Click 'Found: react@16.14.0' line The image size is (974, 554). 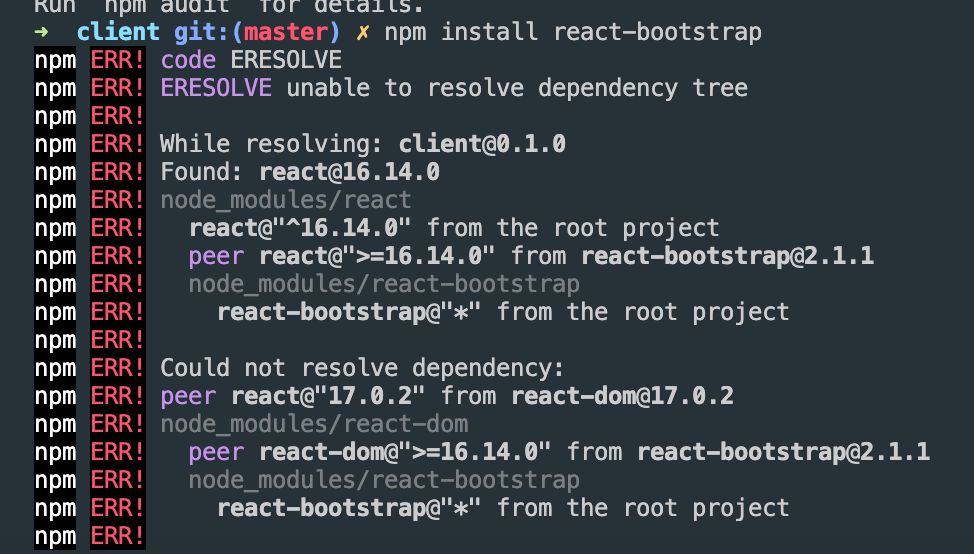300,172
